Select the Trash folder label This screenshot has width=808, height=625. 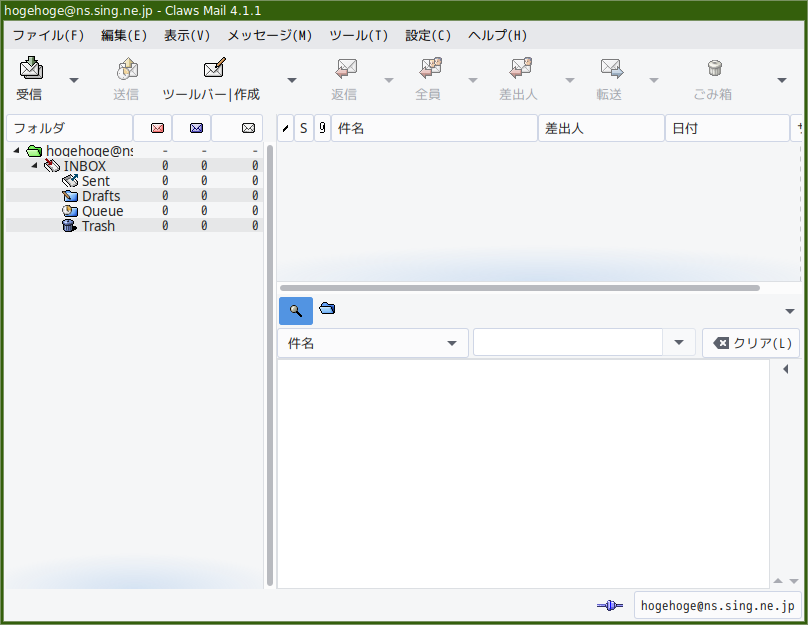pos(98,226)
